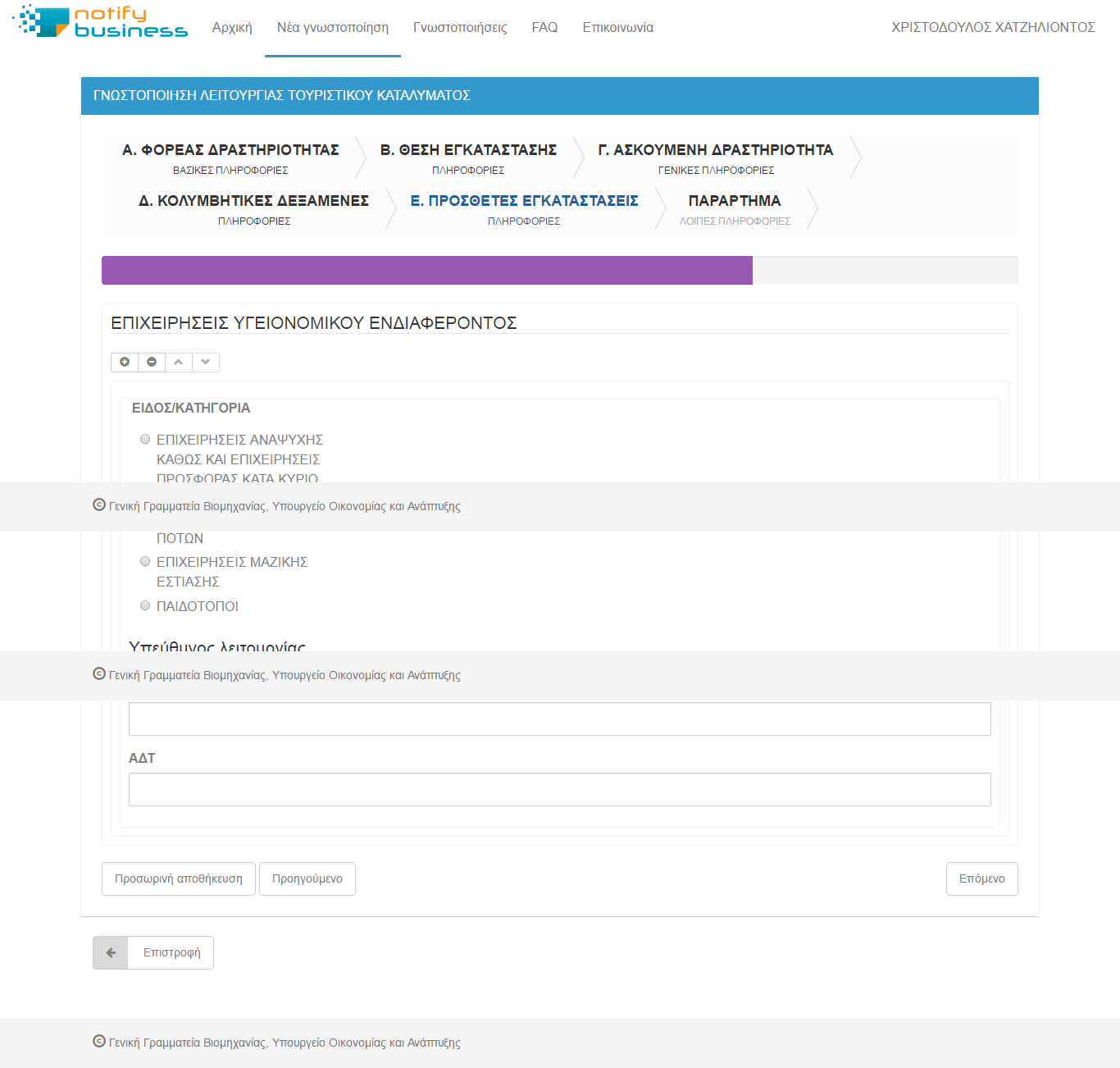
Task: Go to the ΠΑΡΑΡΤΗΜΑ step
Action: point(735,208)
